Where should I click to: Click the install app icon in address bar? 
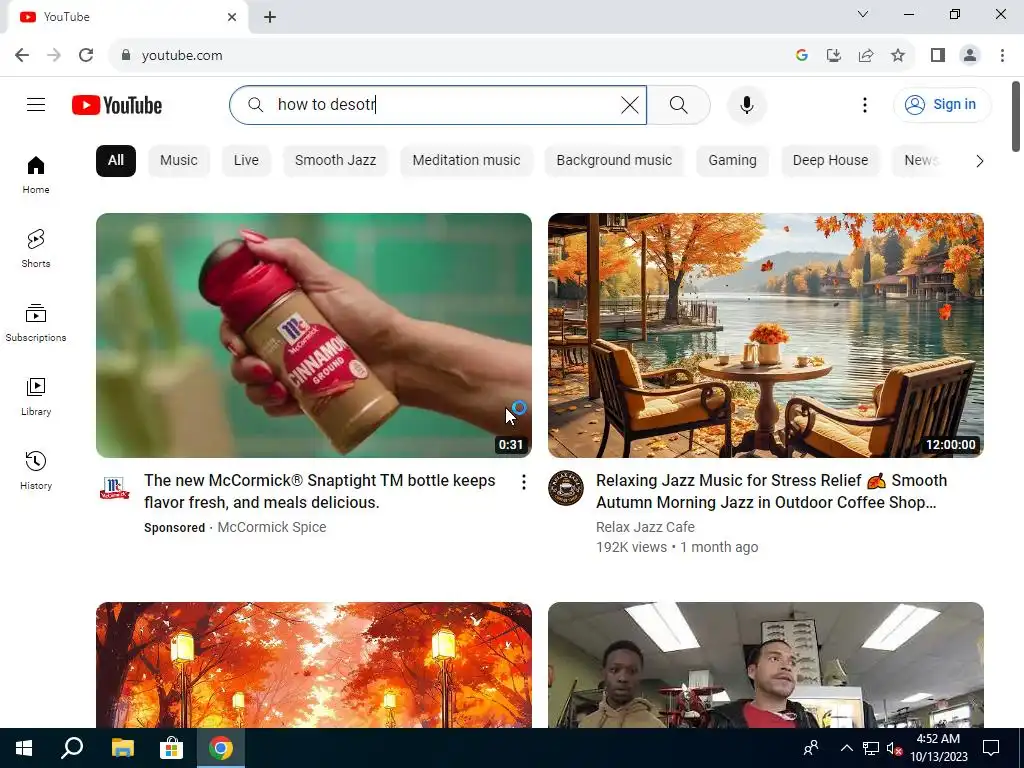pos(833,55)
